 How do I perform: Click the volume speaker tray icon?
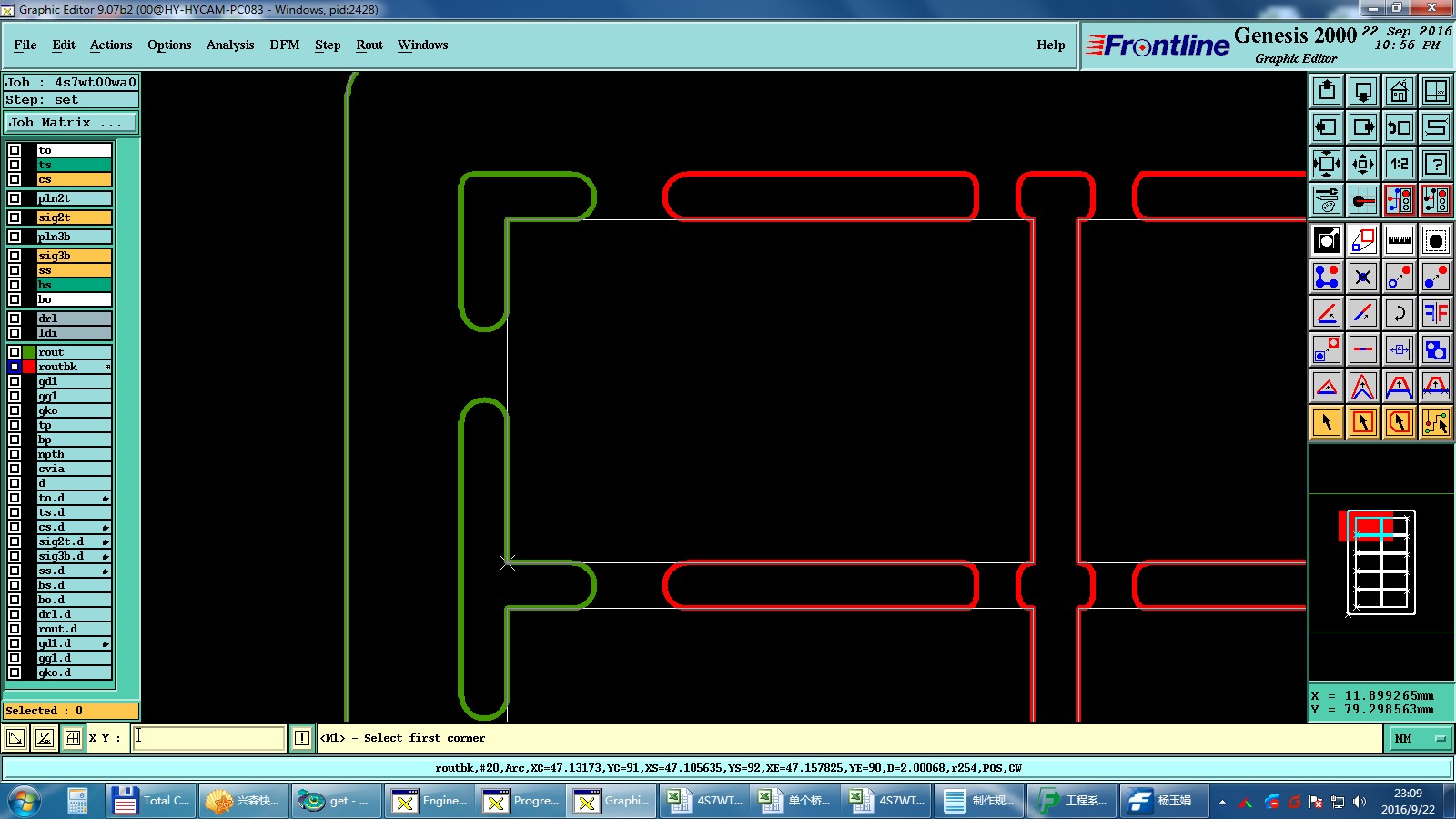tap(1360, 802)
